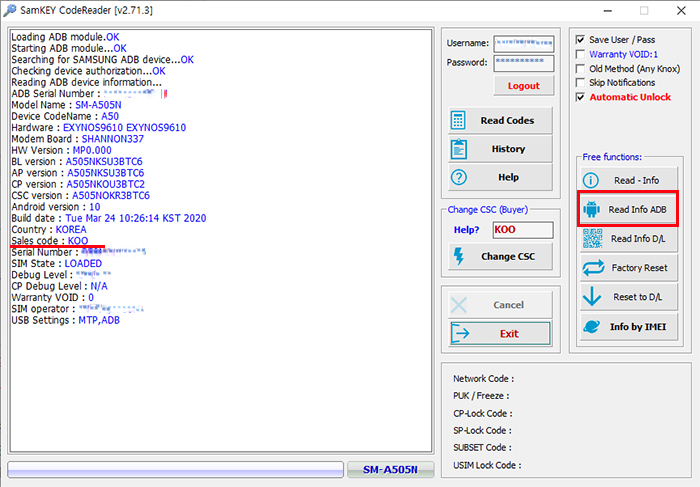Click the lightning bolt Change CSC icon
The image size is (700, 487).
pyautogui.click(x=458, y=256)
